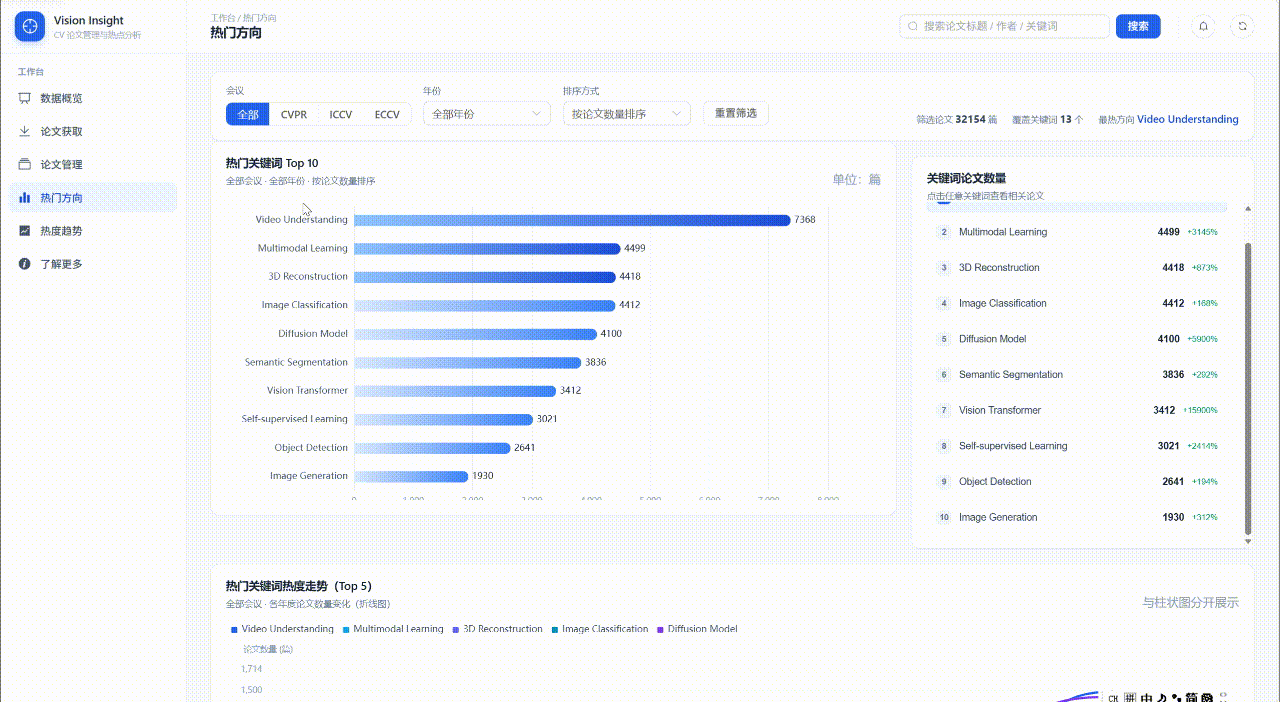Open the Self-supervised Learning keyword list row

[x=1078, y=446]
